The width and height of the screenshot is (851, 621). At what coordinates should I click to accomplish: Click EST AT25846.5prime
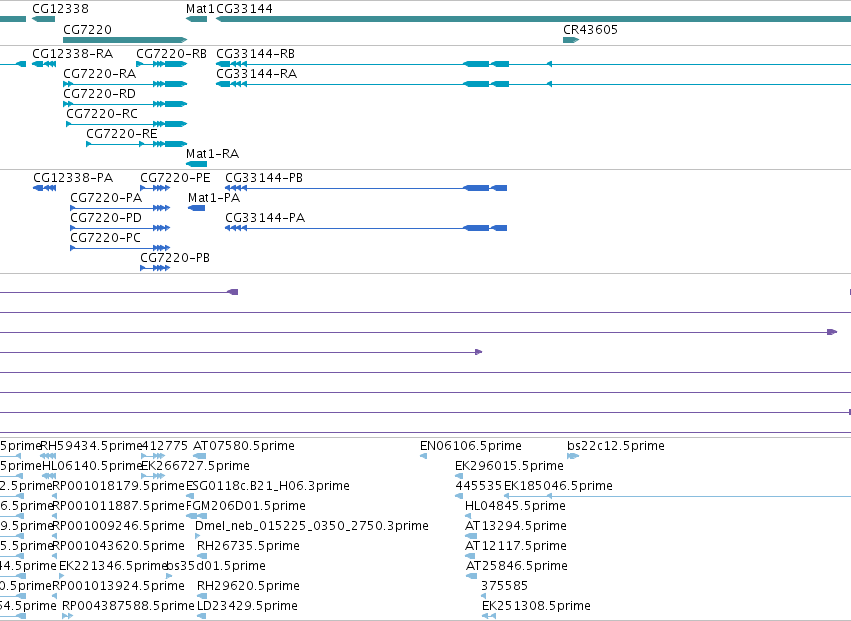[472, 576]
